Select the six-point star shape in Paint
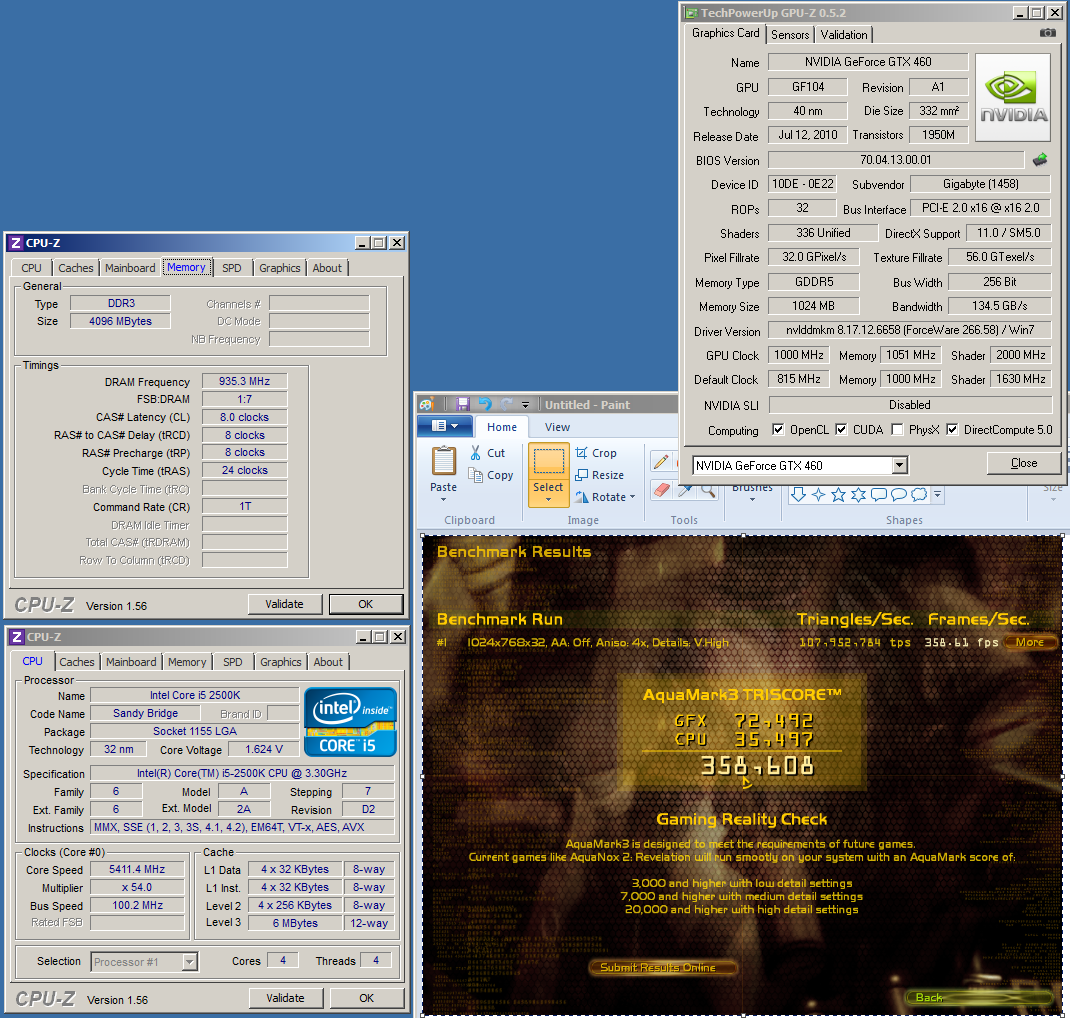 click(858, 495)
